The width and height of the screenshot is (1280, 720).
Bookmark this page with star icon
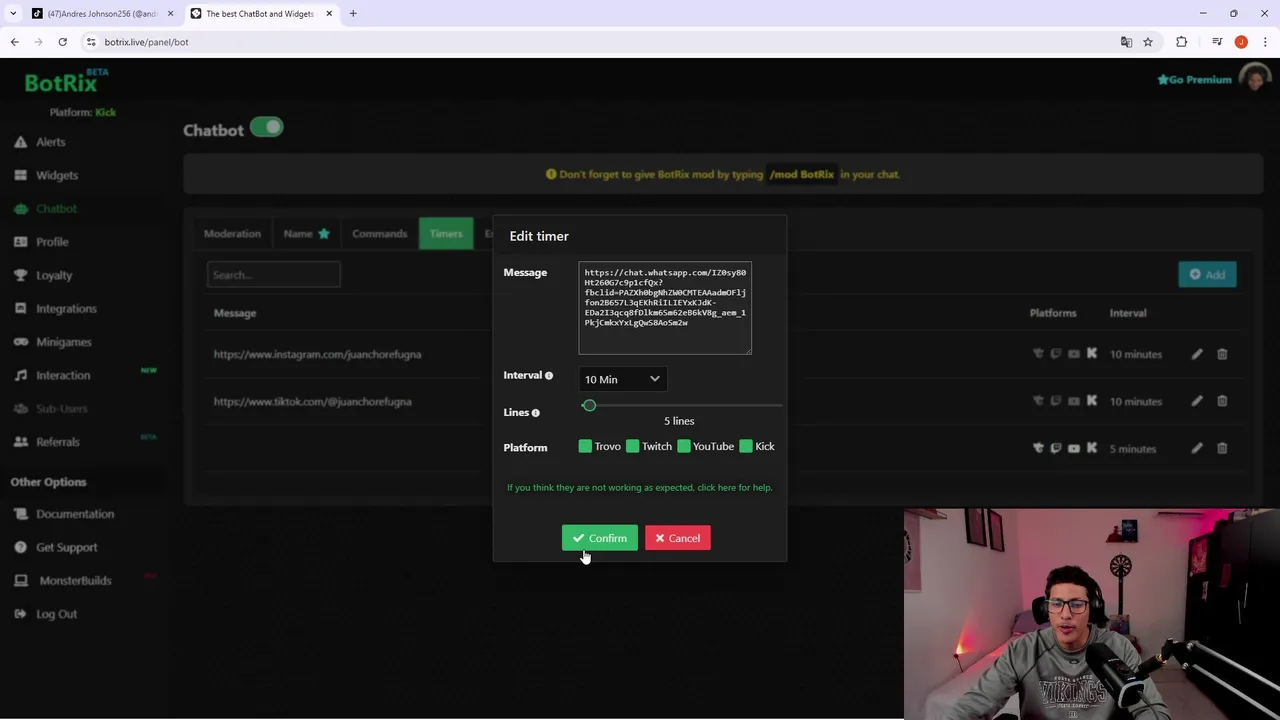pyautogui.click(x=1148, y=42)
